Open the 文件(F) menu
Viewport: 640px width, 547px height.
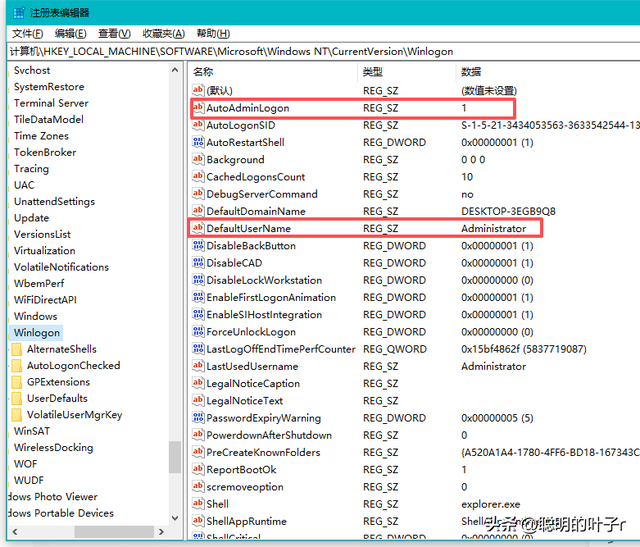point(27,33)
